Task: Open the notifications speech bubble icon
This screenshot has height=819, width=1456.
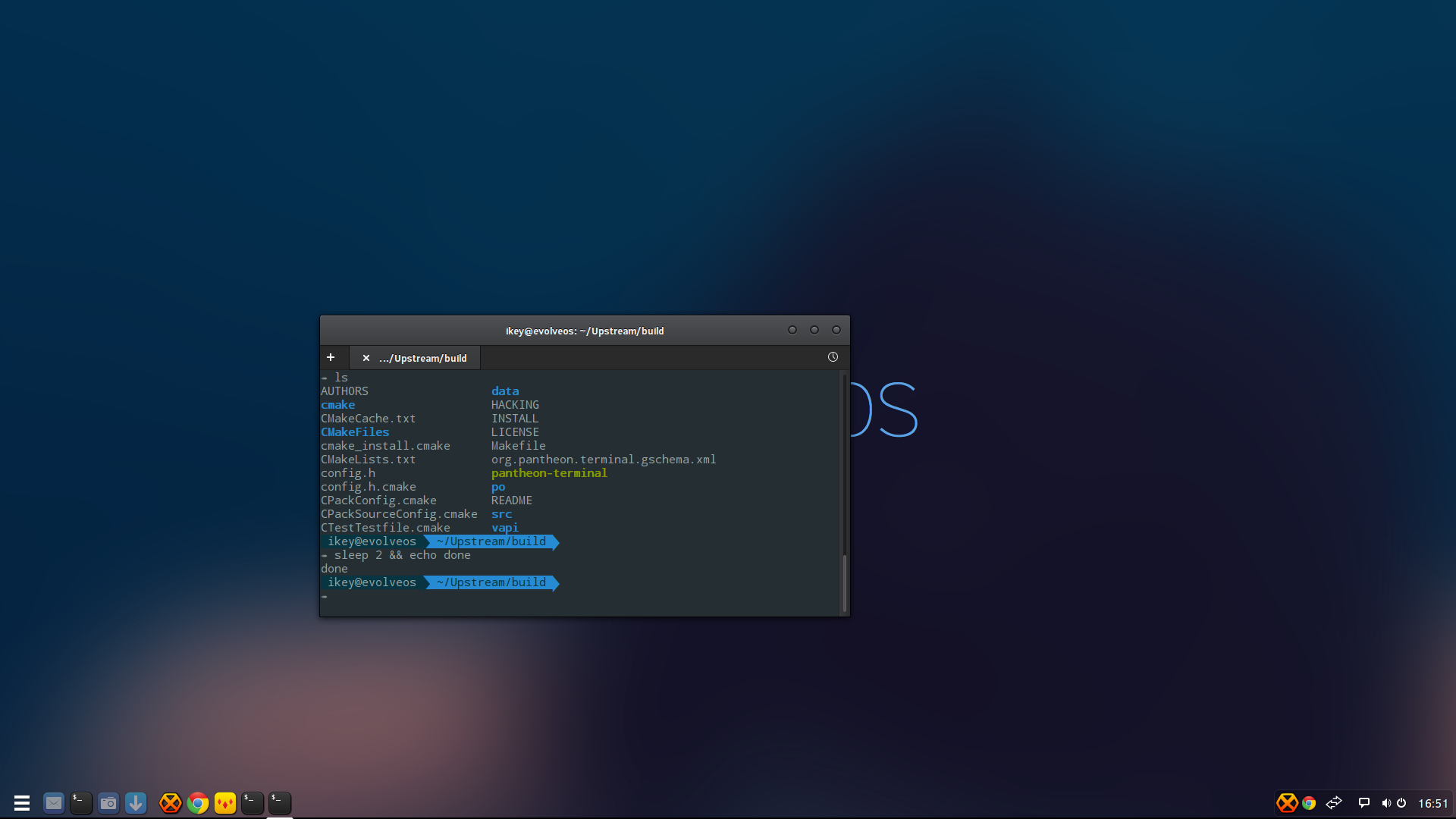Action: pos(1363,802)
